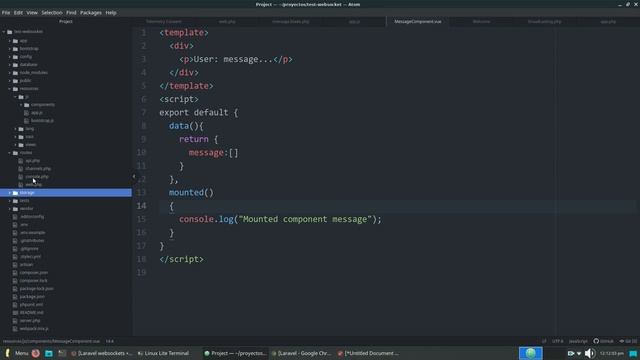Image resolution: width=640 pixels, height=360 pixels.
Task: Click line number 7 in the gutter
Action: pos(143,113)
